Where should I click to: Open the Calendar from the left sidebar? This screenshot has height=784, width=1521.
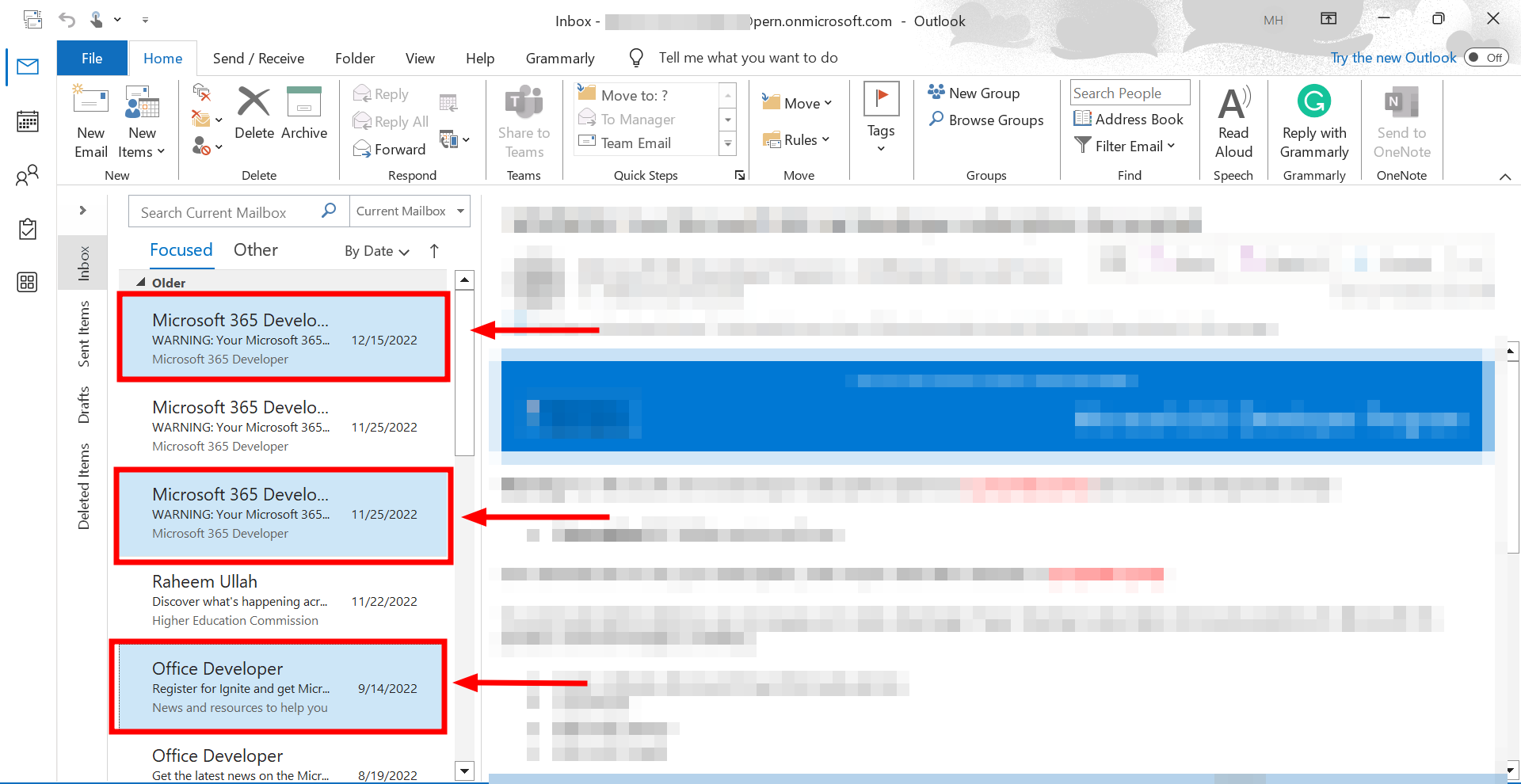click(28, 121)
